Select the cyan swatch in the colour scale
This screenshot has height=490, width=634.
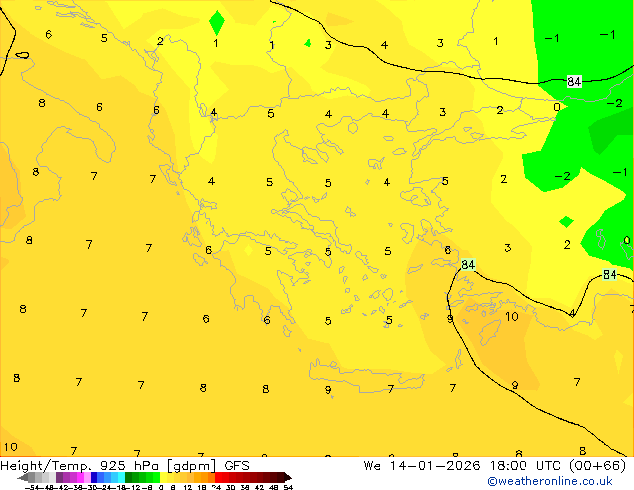coord(121,477)
